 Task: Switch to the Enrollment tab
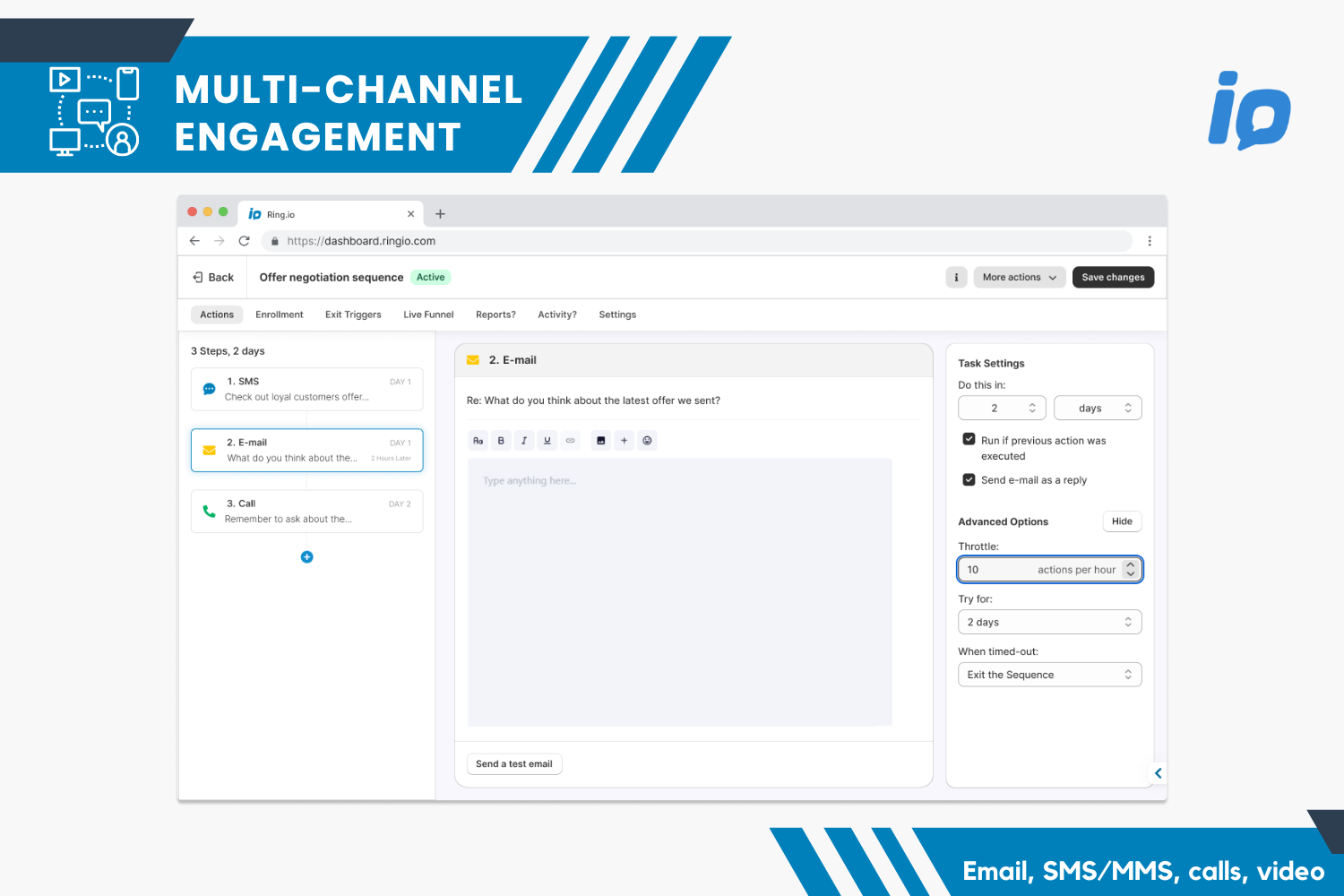[279, 315]
